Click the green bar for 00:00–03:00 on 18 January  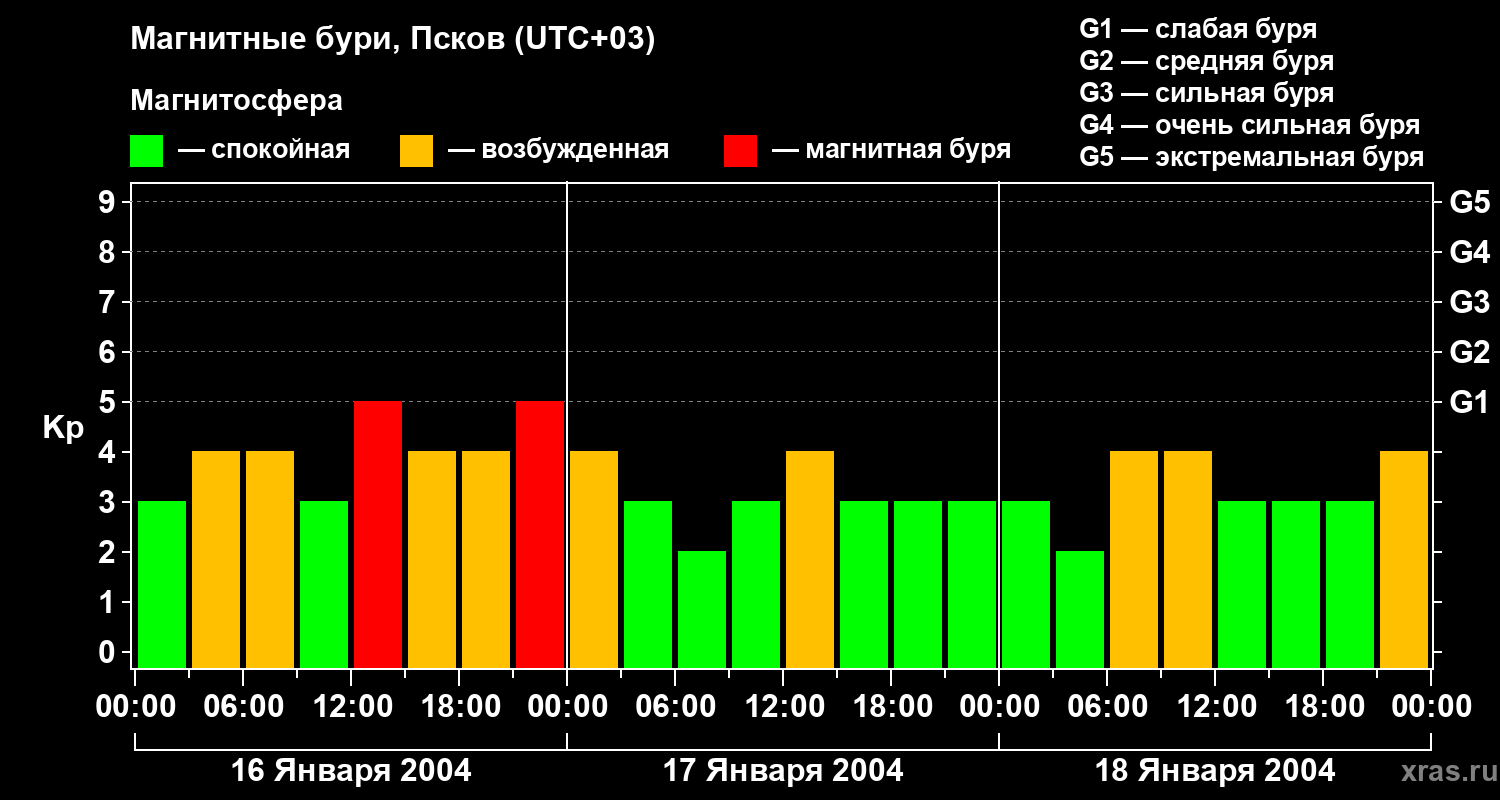point(1026,584)
